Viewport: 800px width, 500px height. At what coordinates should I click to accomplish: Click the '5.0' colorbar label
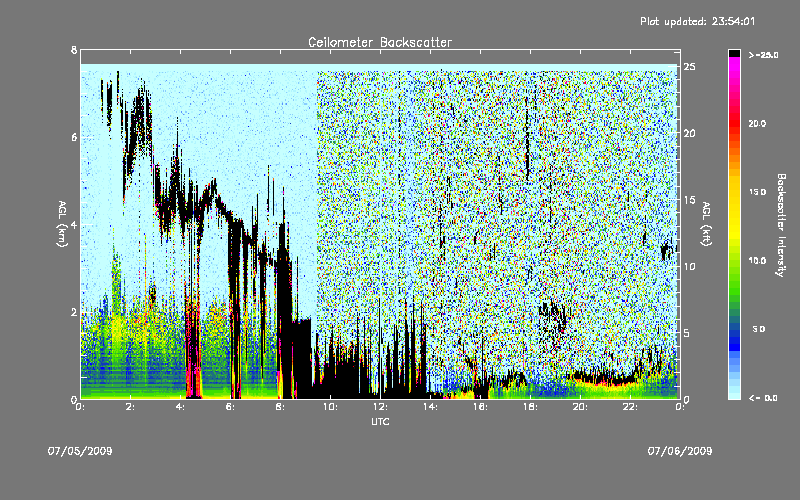759,329
